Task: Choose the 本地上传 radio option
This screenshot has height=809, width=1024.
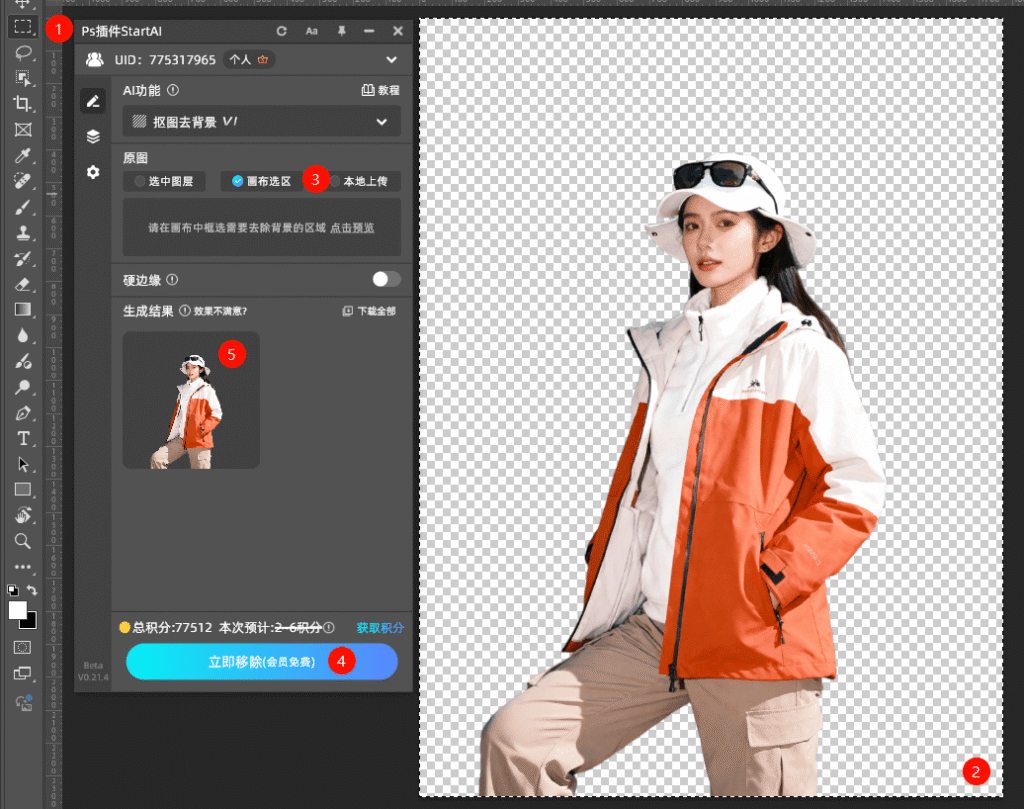Action: (336, 181)
